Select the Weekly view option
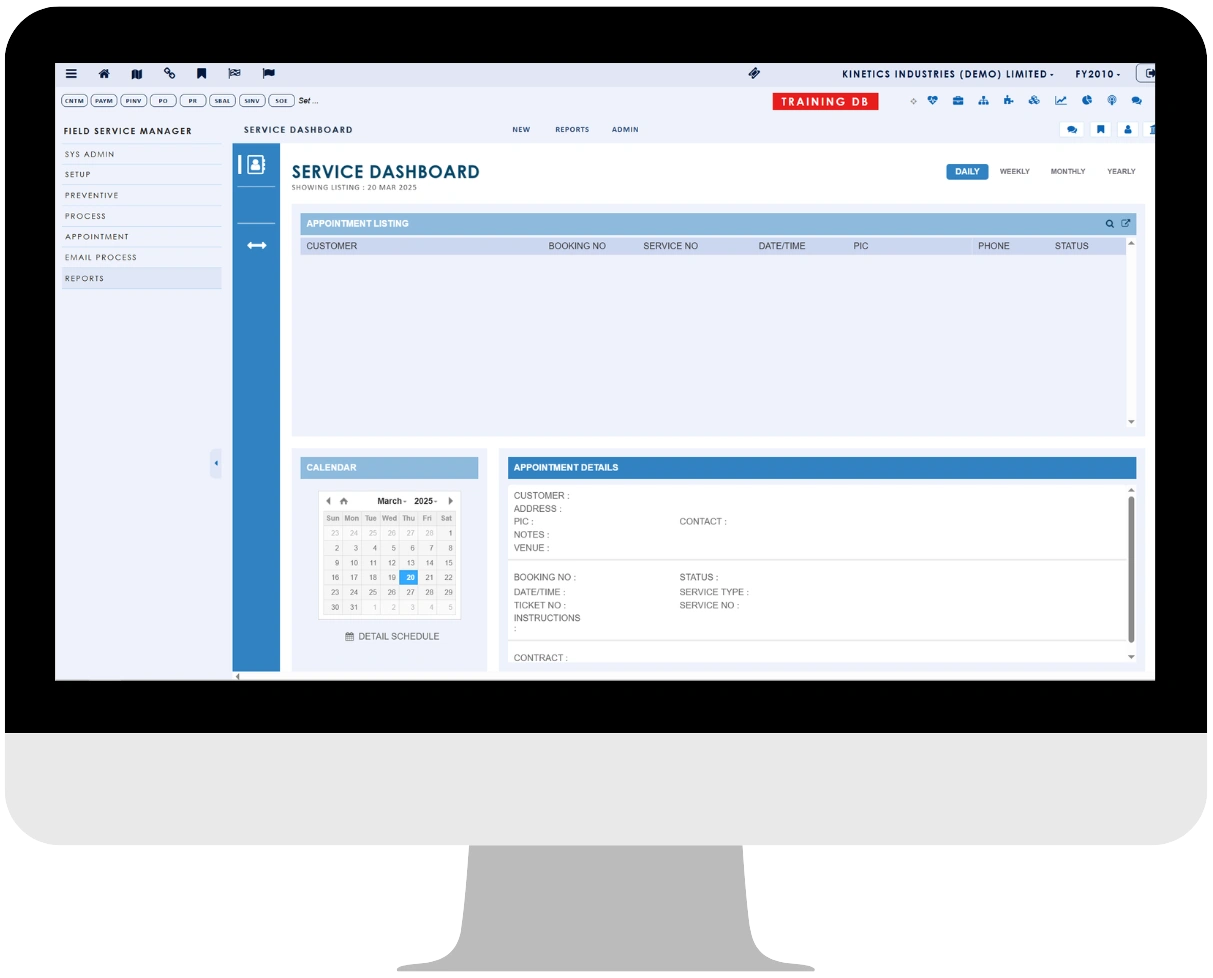 [x=1014, y=172]
